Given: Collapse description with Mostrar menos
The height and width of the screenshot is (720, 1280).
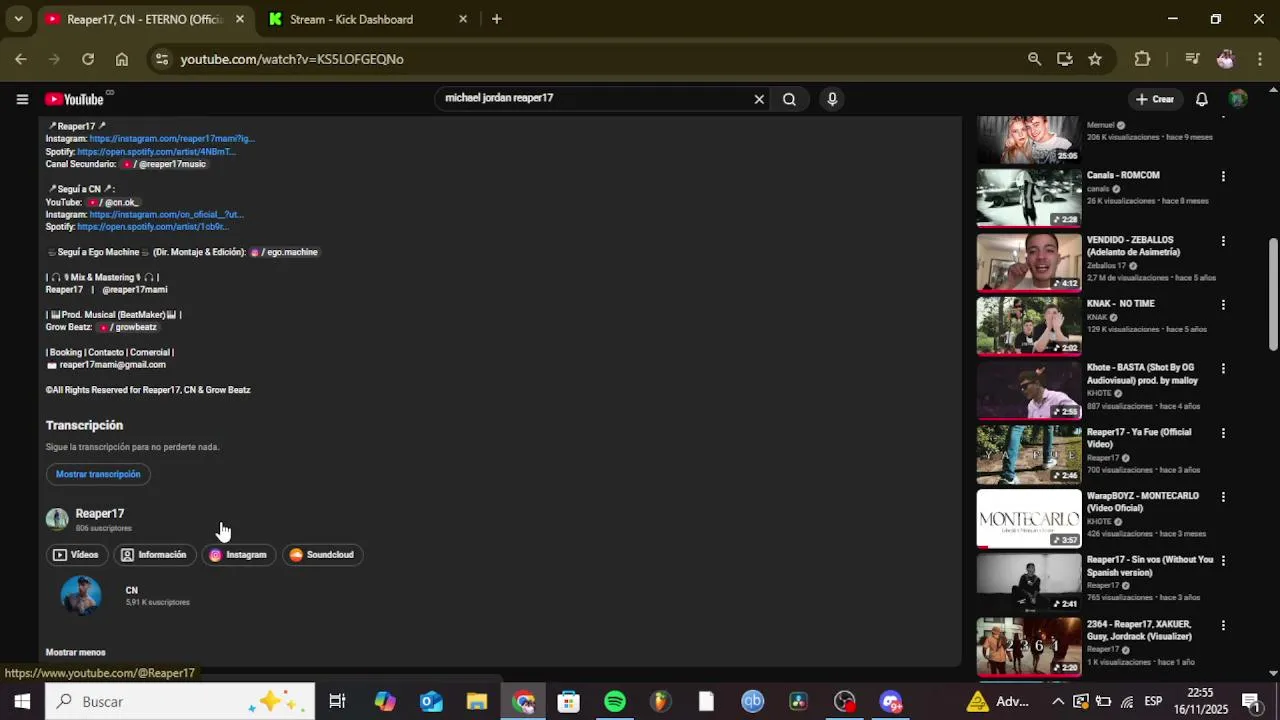Looking at the screenshot, I should [x=75, y=652].
